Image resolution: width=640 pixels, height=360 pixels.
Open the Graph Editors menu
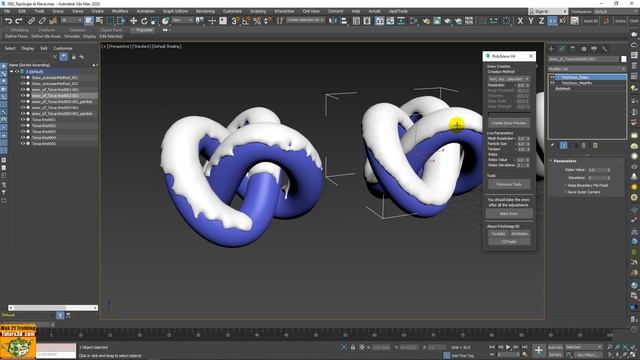(x=176, y=11)
